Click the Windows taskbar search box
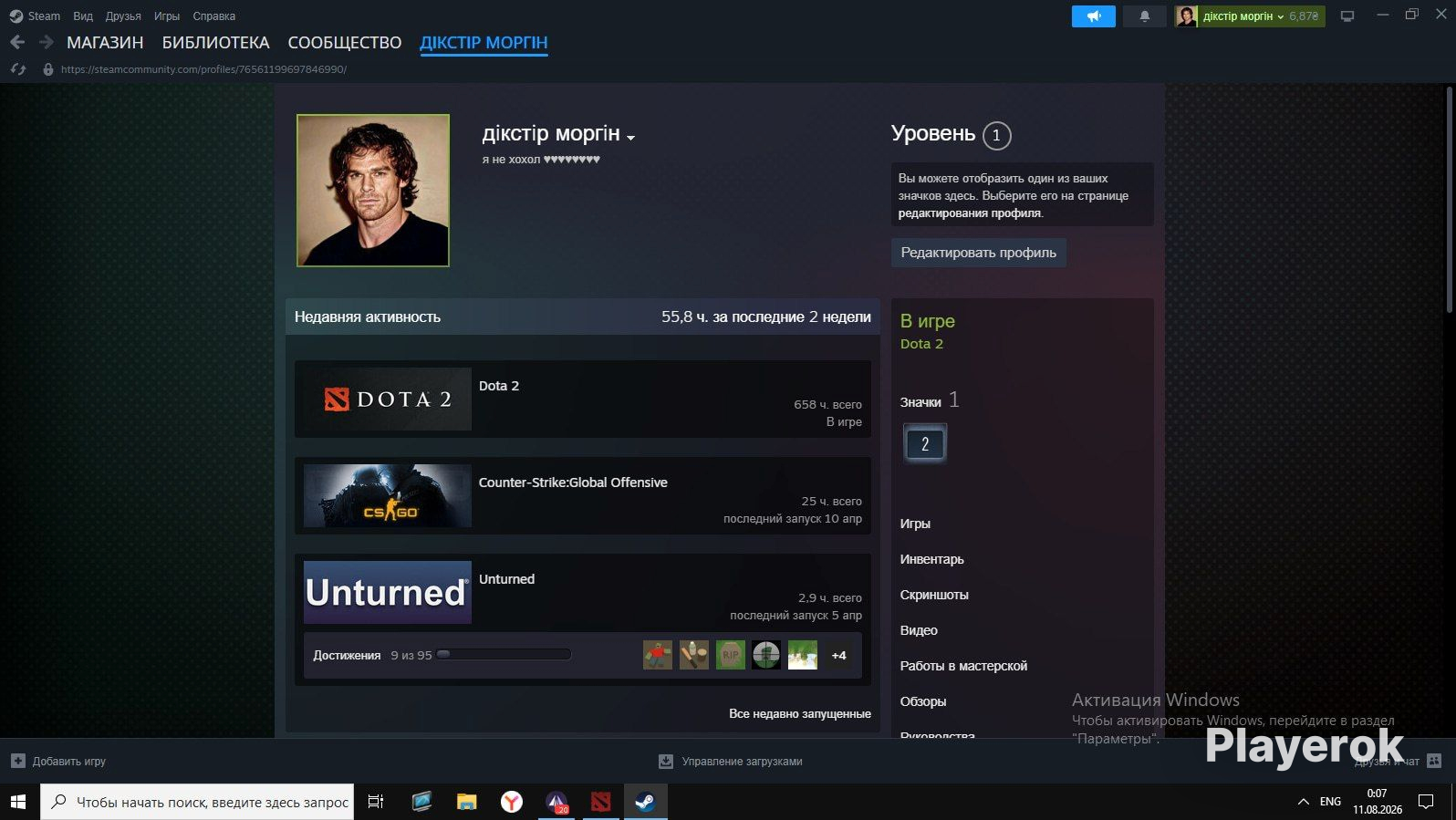 tap(197, 802)
